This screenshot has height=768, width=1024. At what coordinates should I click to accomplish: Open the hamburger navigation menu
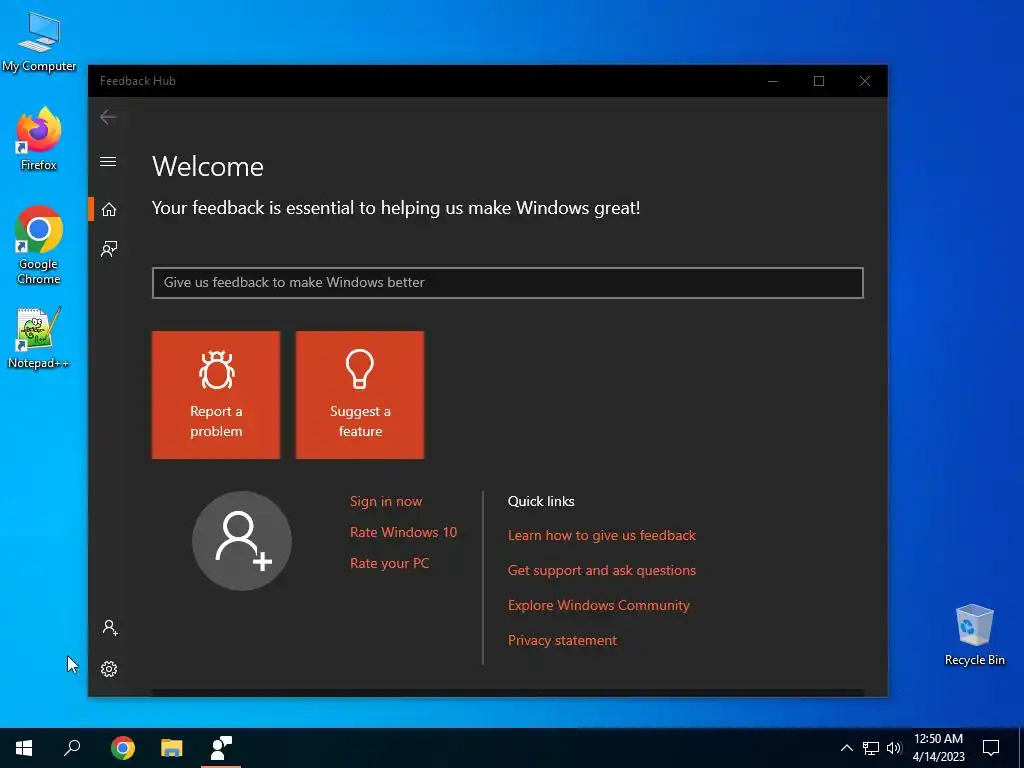pos(108,161)
